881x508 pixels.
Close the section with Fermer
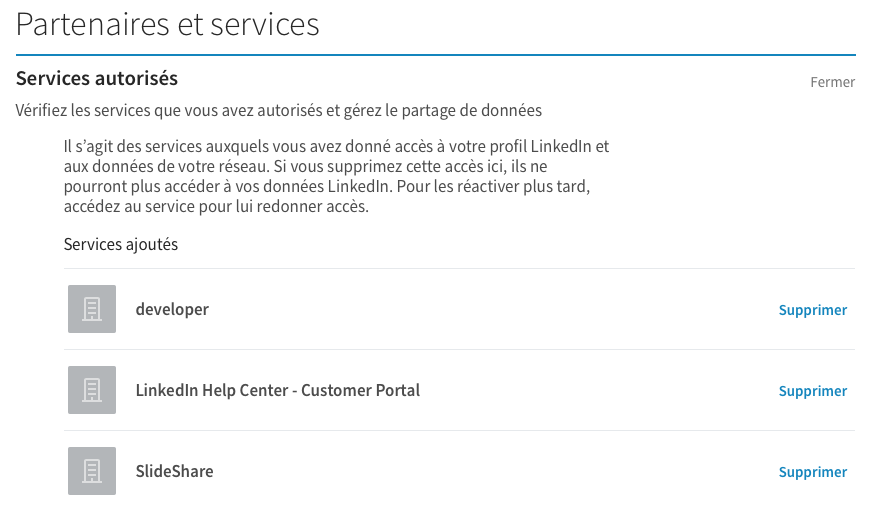(832, 82)
